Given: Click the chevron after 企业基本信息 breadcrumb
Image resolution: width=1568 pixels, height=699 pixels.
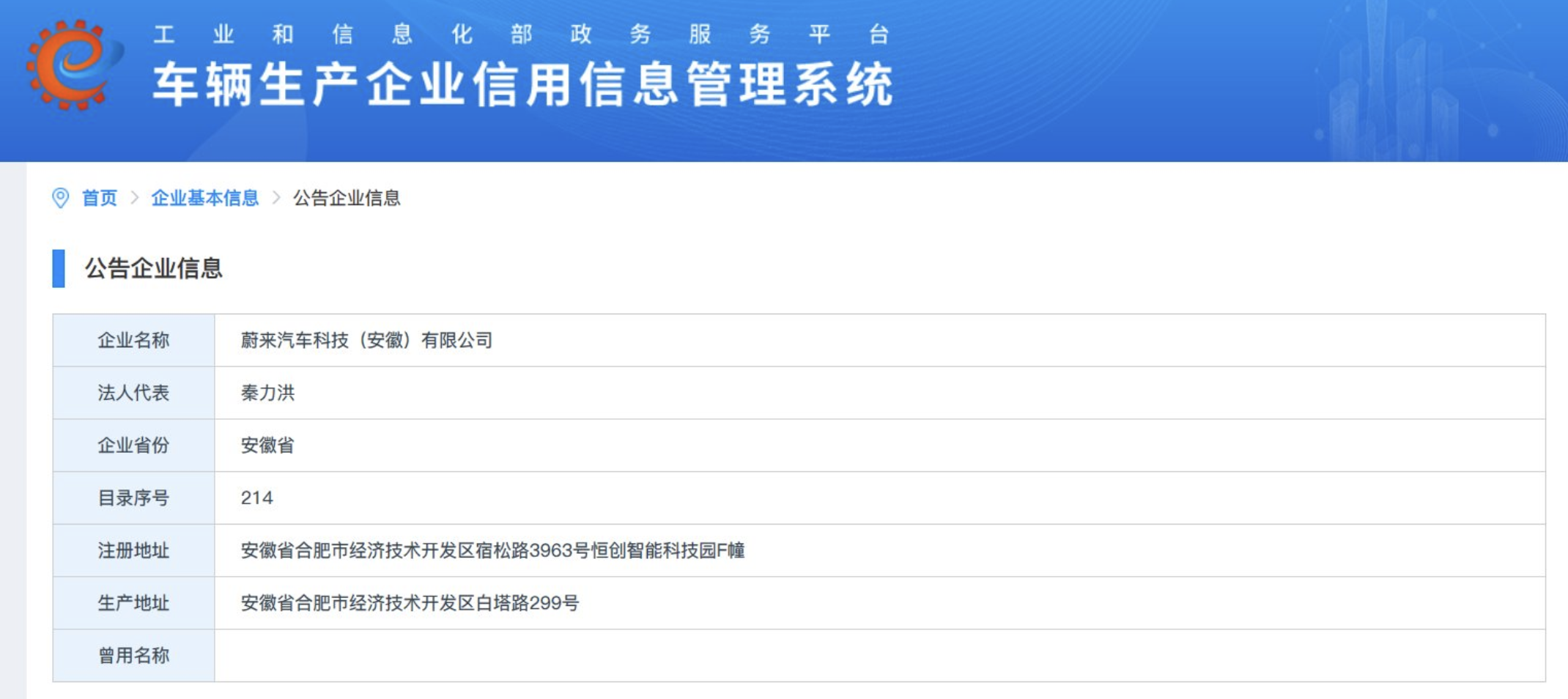Looking at the screenshot, I should [276, 198].
